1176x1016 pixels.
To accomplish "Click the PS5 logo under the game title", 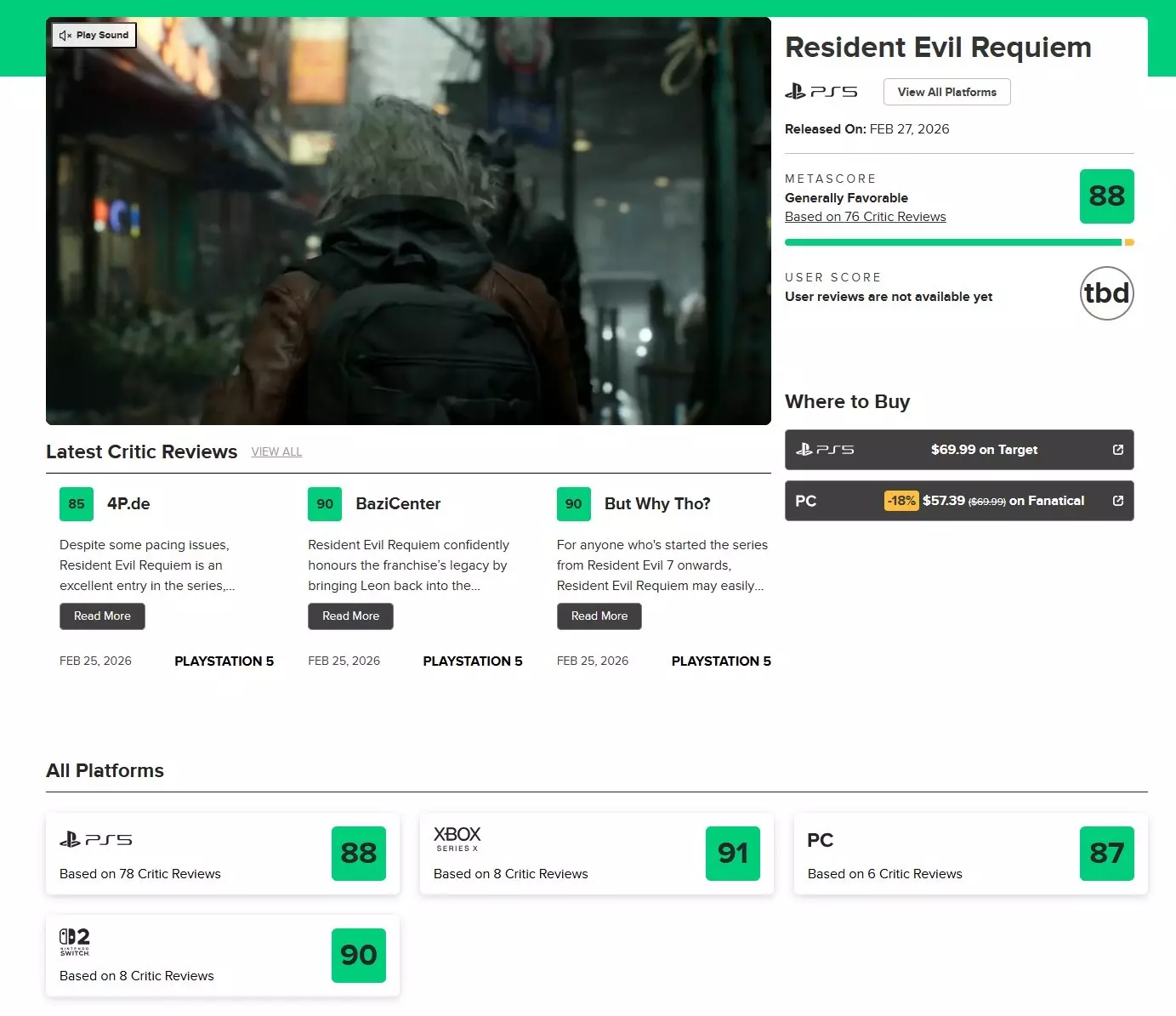I will coord(821,92).
